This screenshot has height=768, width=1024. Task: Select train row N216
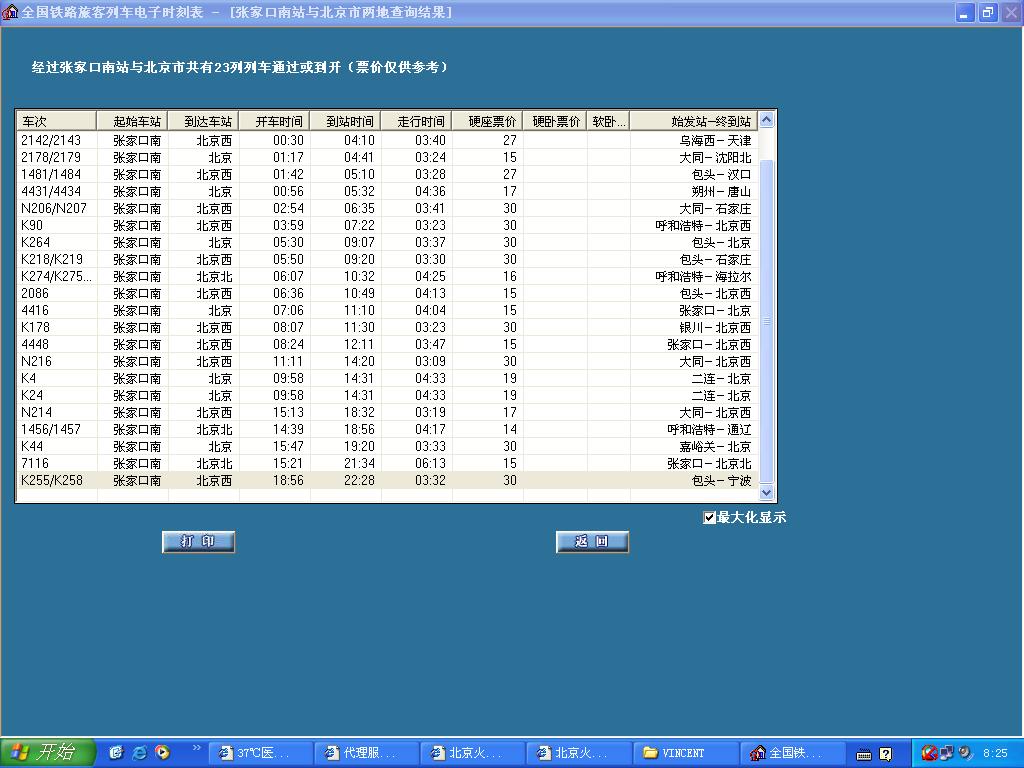coord(387,361)
